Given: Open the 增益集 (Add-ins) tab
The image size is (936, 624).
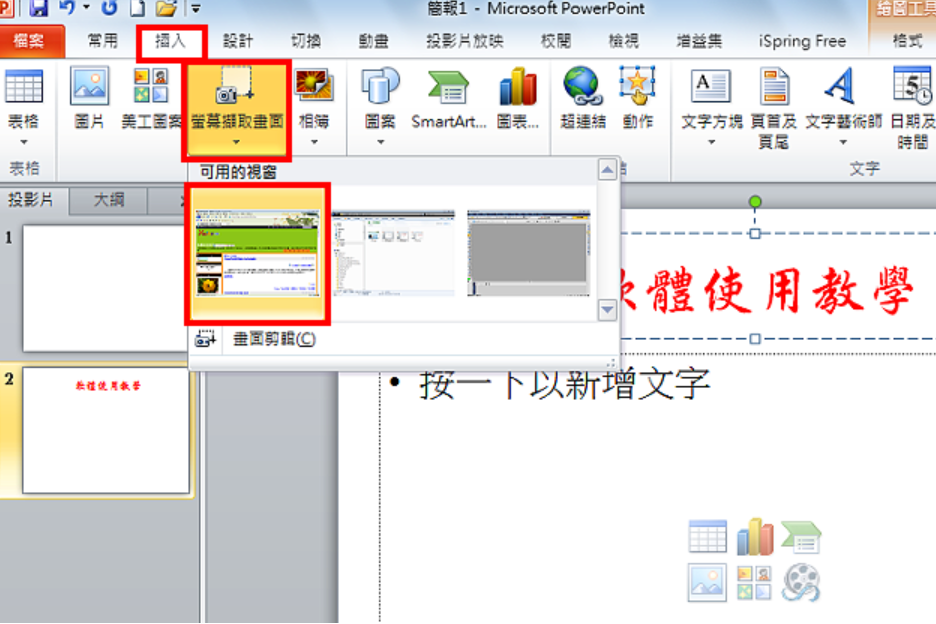Looking at the screenshot, I should 699,41.
